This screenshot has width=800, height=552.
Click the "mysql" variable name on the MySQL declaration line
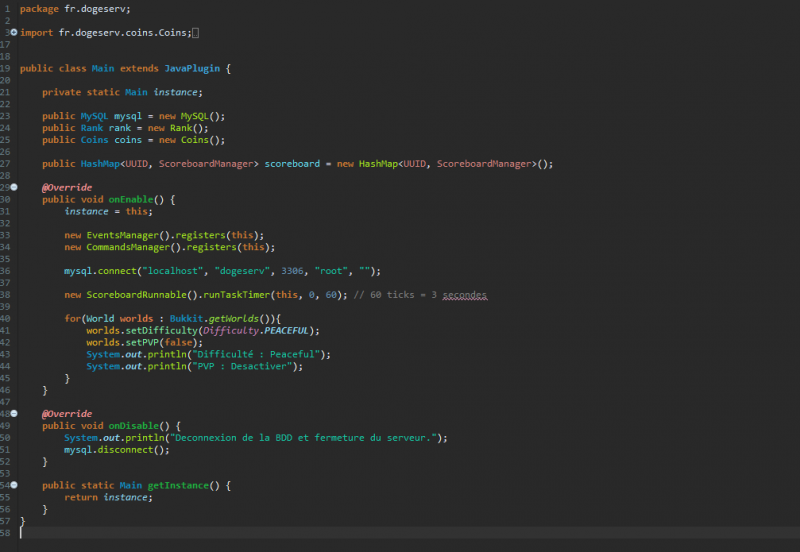pos(128,116)
